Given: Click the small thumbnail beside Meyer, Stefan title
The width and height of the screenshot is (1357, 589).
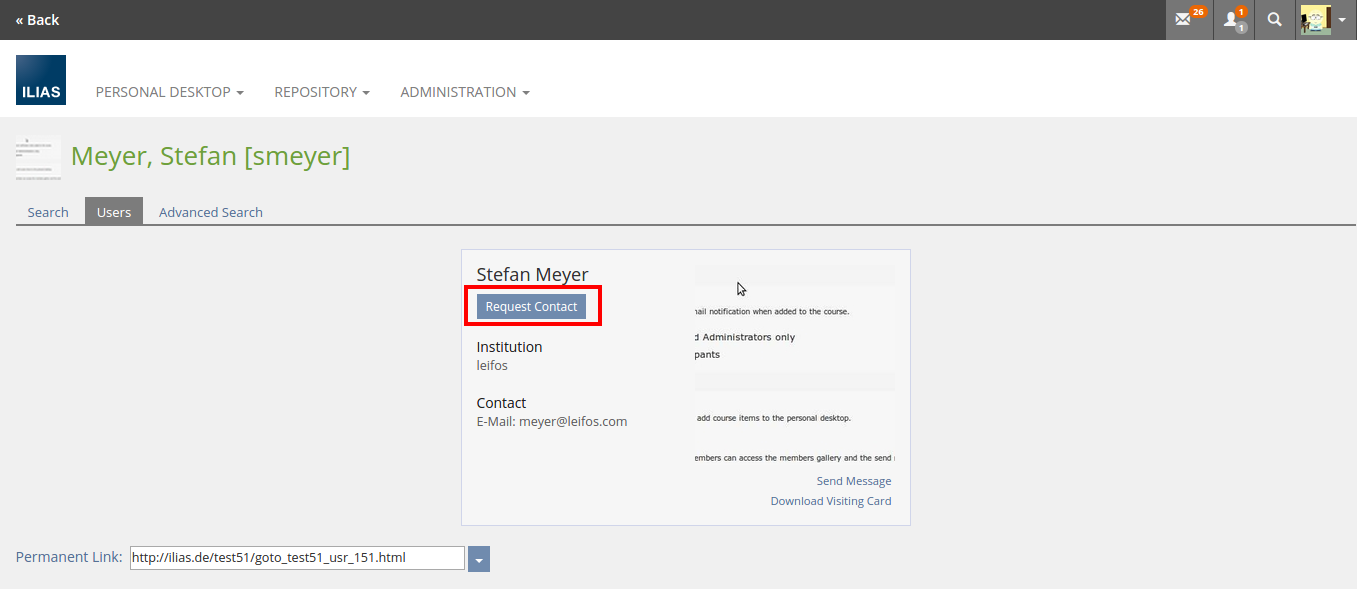Looking at the screenshot, I should (x=38, y=158).
